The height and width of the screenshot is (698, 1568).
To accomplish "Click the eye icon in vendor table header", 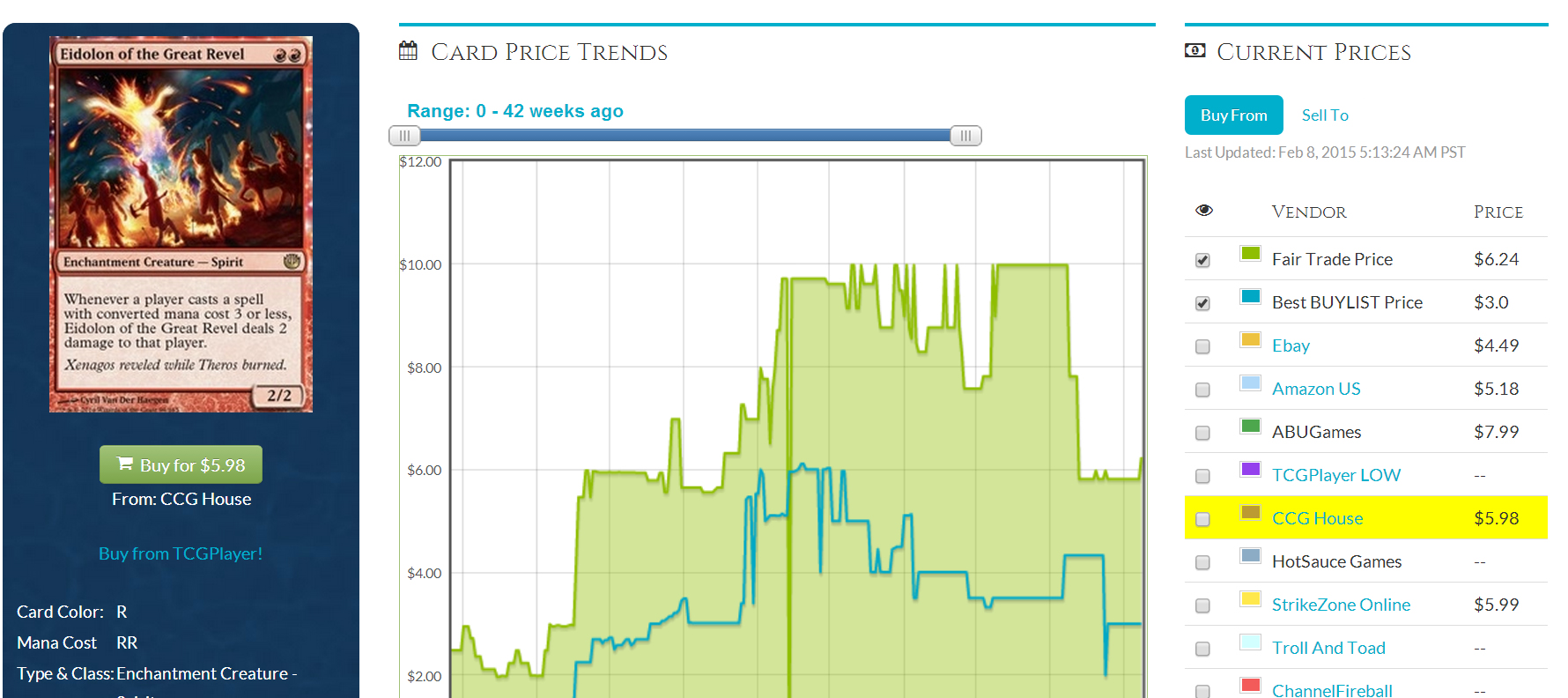I will click(1204, 210).
